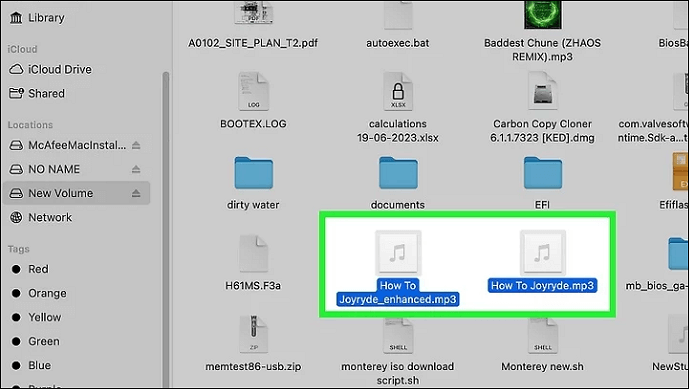The width and height of the screenshot is (689, 389).
Task: Click the NO NAME drive icon
Action: [16, 169]
